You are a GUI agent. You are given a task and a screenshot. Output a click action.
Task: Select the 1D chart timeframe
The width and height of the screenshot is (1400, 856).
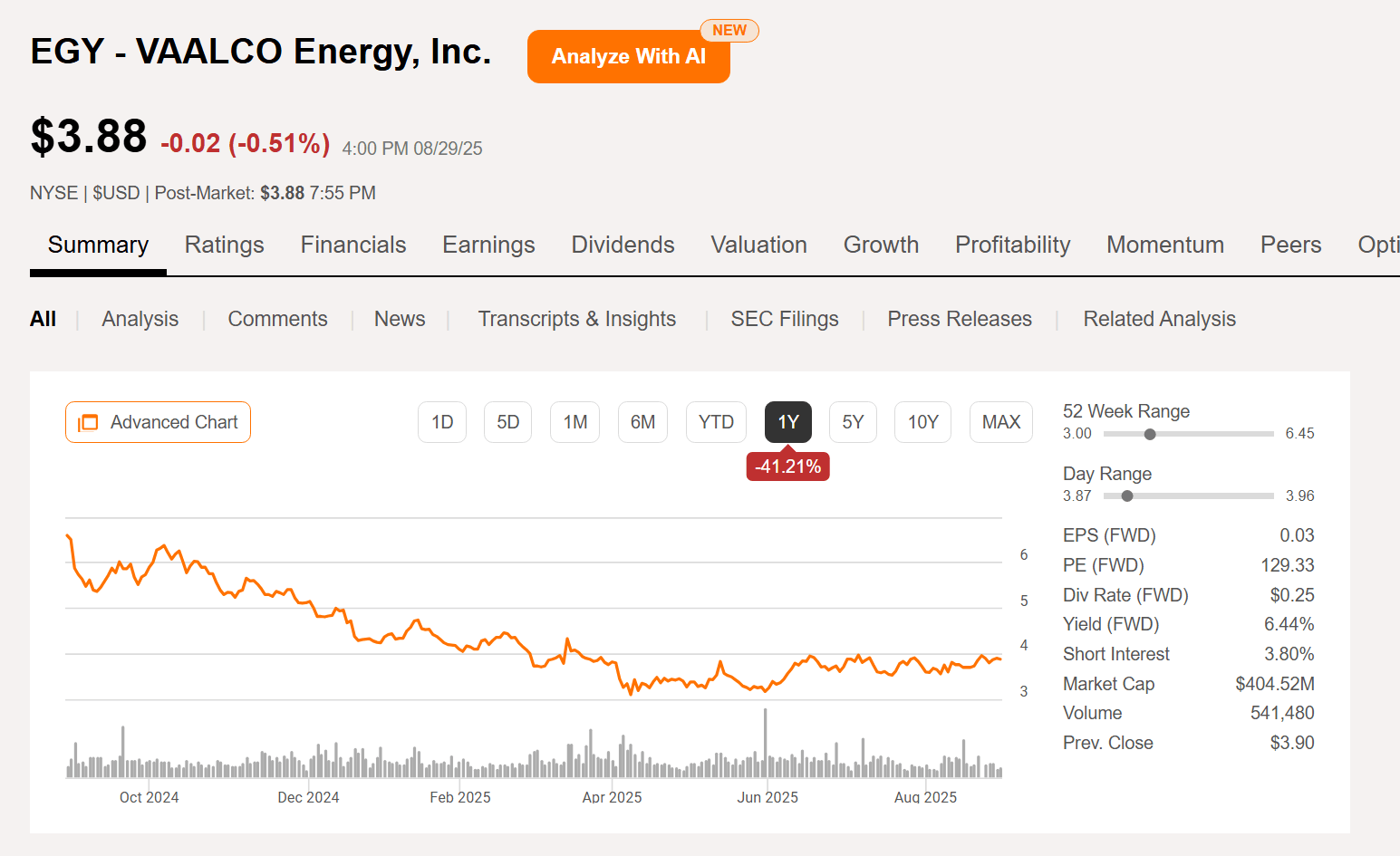[x=441, y=422]
